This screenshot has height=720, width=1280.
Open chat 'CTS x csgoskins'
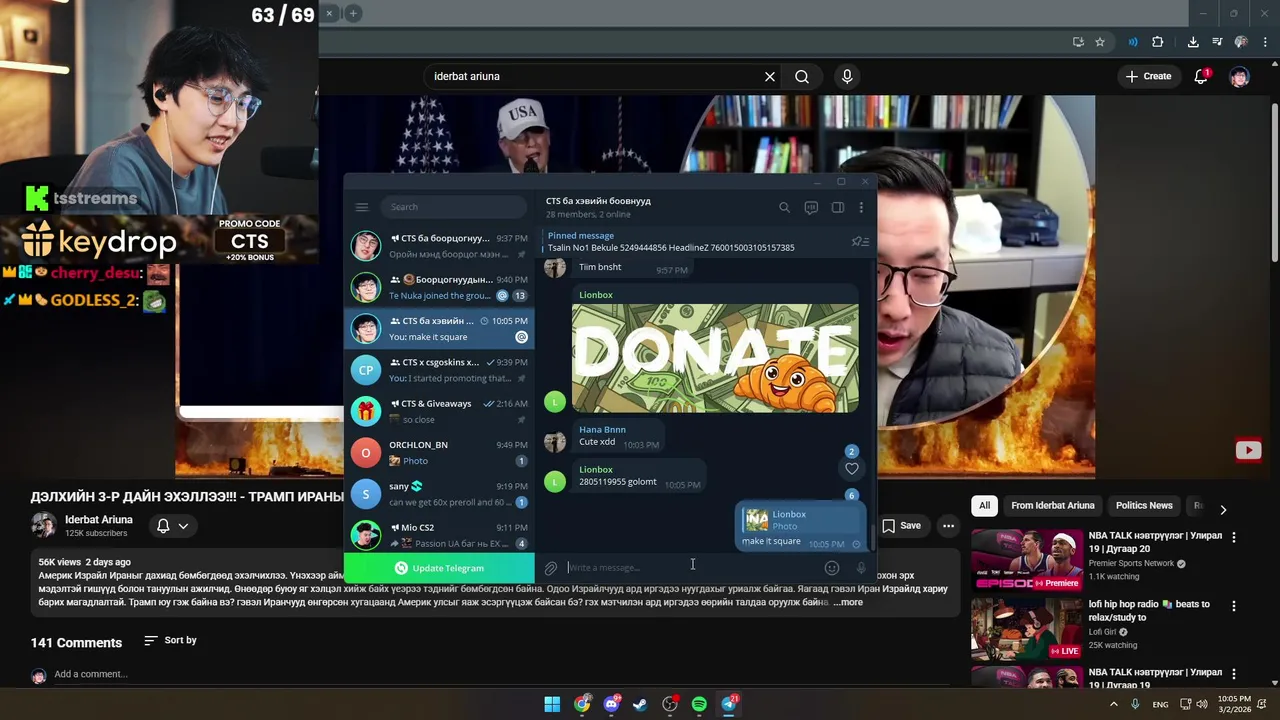point(439,370)
